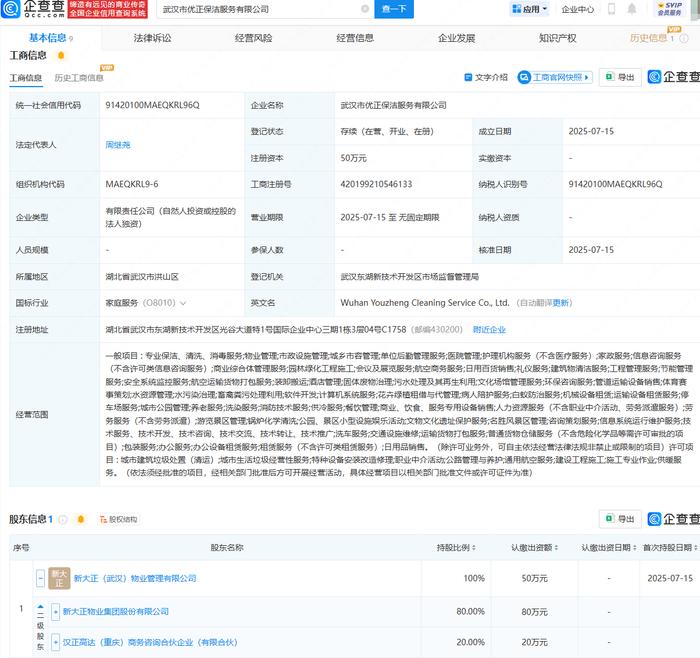Click registered capital value 50万元
Image resolution: width=700 pixels, height=658 pixels.
click(x=354, y=158)
